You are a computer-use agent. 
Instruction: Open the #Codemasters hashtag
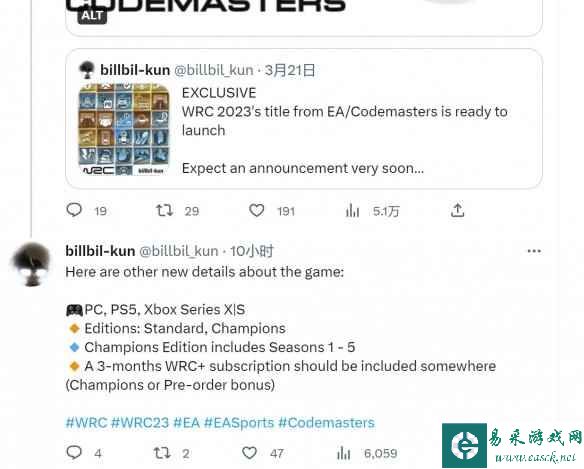(x=326, y=423)
